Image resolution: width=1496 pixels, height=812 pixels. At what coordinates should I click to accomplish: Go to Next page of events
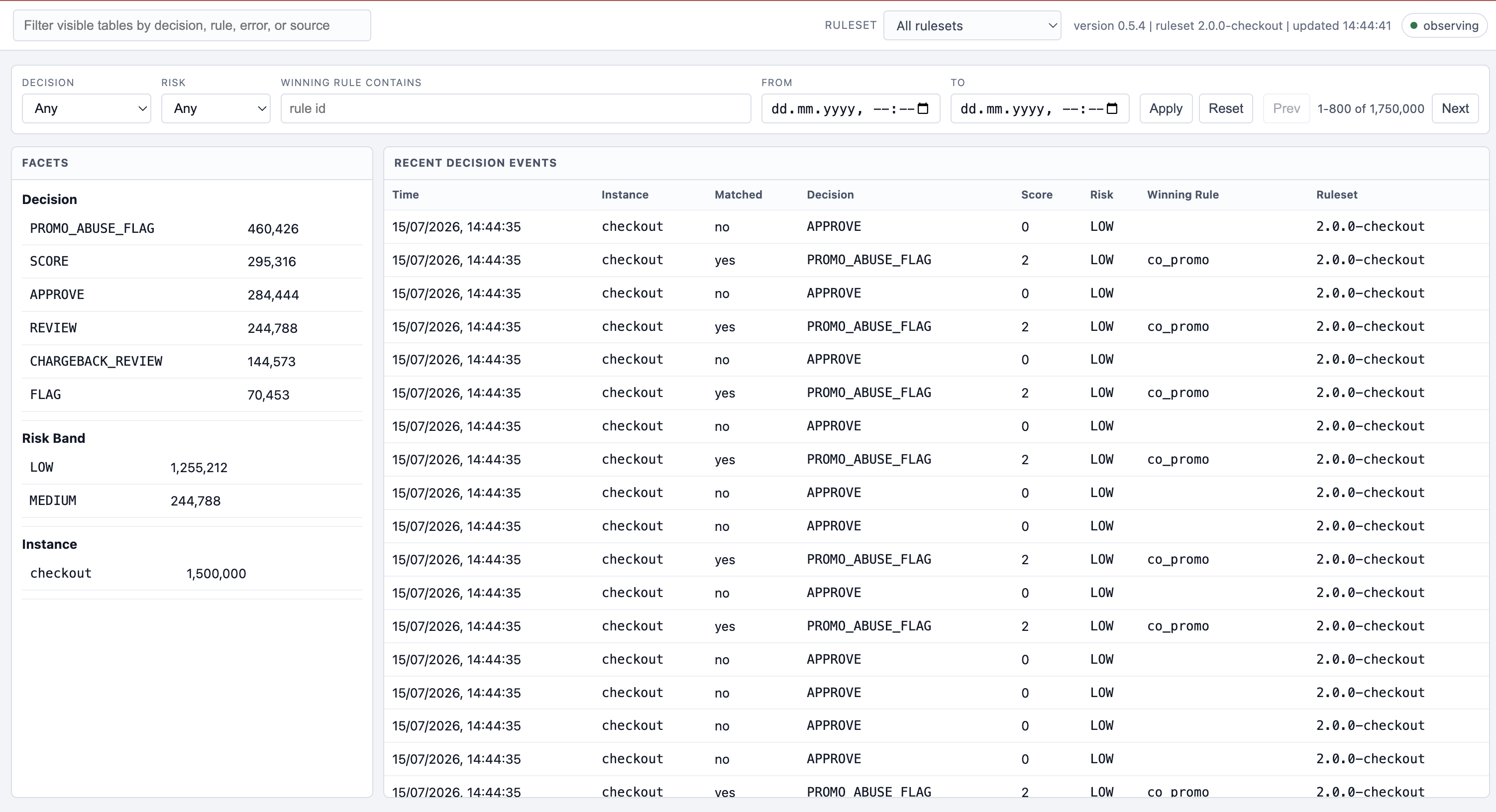(x=1455, y=108)
